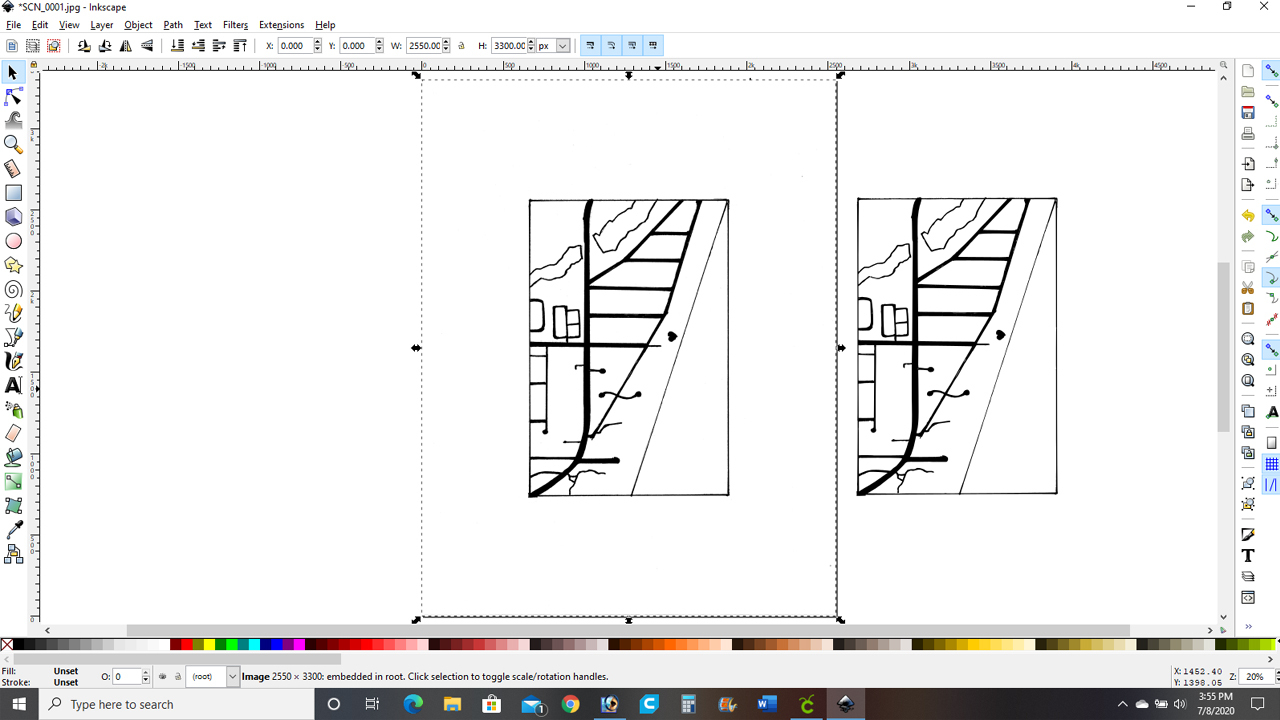Image resolution: width=1280 pixels, height=720 pixels.
Task: Select the Zoom tool in the toolbox
Action: (x=14, y=145)
